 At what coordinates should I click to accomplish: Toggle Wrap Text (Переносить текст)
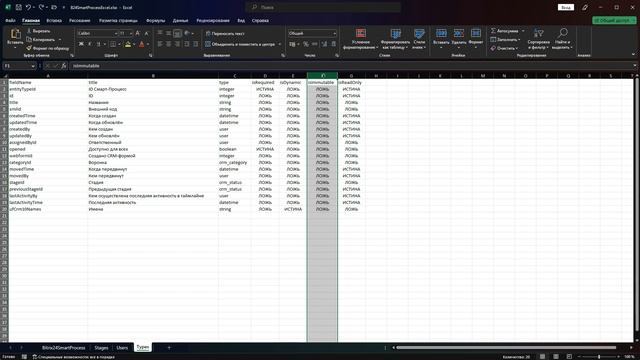[x=225, y=33]
